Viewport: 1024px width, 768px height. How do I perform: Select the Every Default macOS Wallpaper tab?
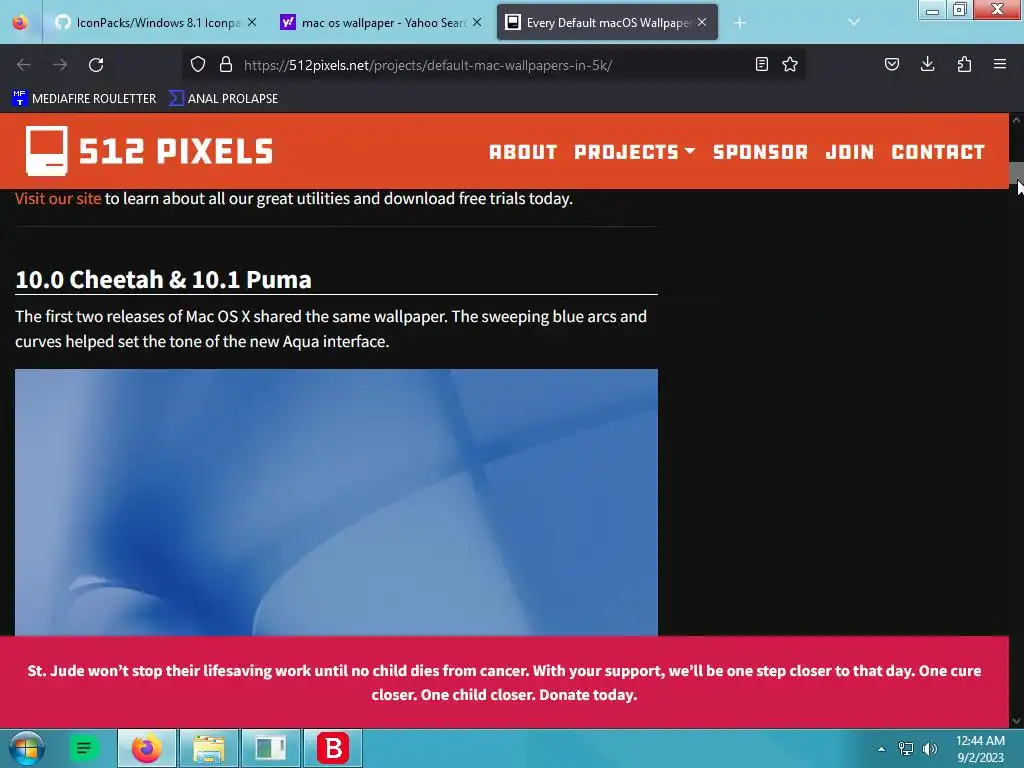coord(607,22)
